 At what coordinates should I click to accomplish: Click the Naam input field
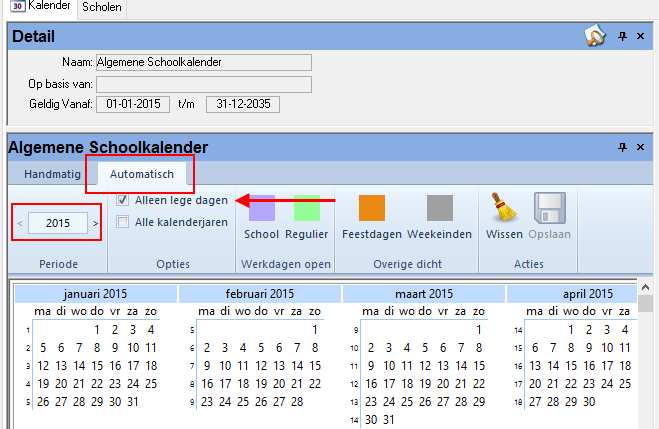pyautogui.click(x=203, y=62)
